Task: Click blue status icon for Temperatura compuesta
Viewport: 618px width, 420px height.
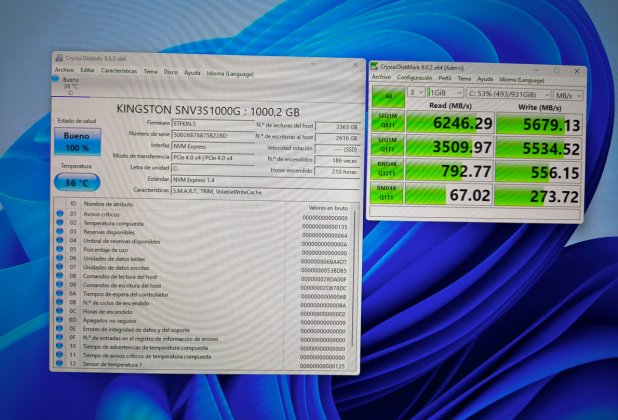Action: pyautogui.click(x=60, y=222)
